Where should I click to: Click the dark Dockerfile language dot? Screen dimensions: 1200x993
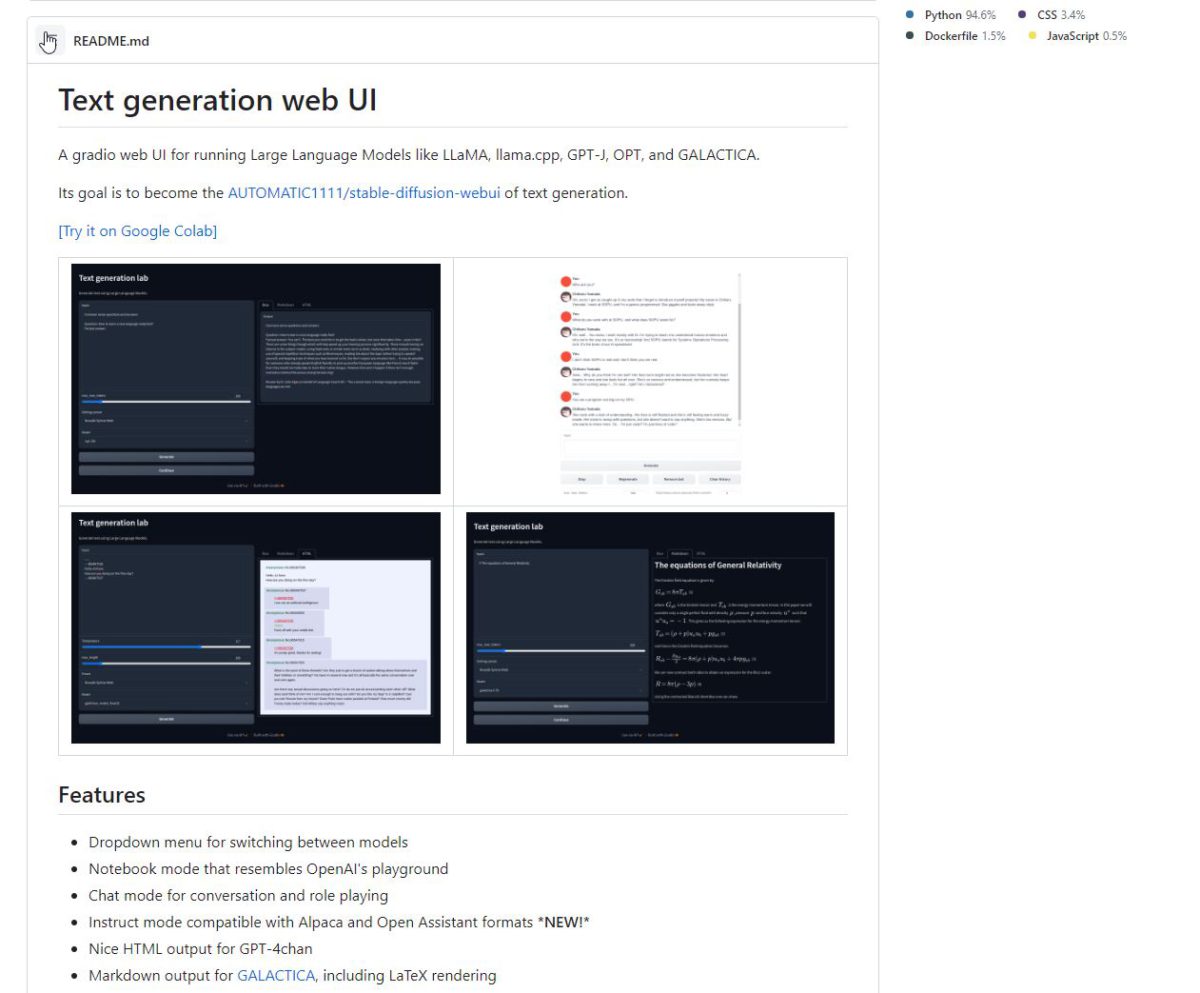tap(910, 36)
